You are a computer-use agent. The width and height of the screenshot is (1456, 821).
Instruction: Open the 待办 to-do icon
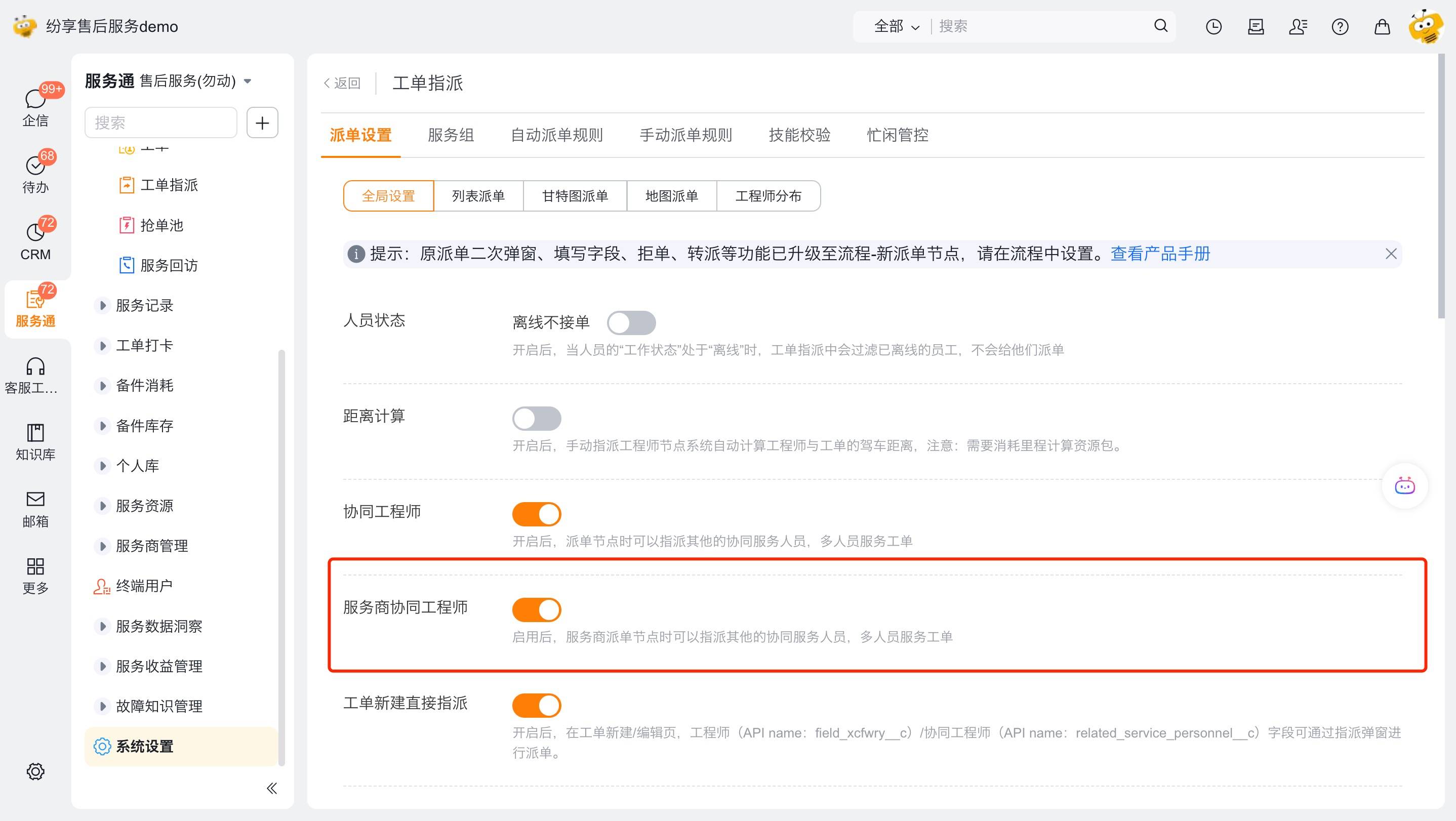[35, 166]
